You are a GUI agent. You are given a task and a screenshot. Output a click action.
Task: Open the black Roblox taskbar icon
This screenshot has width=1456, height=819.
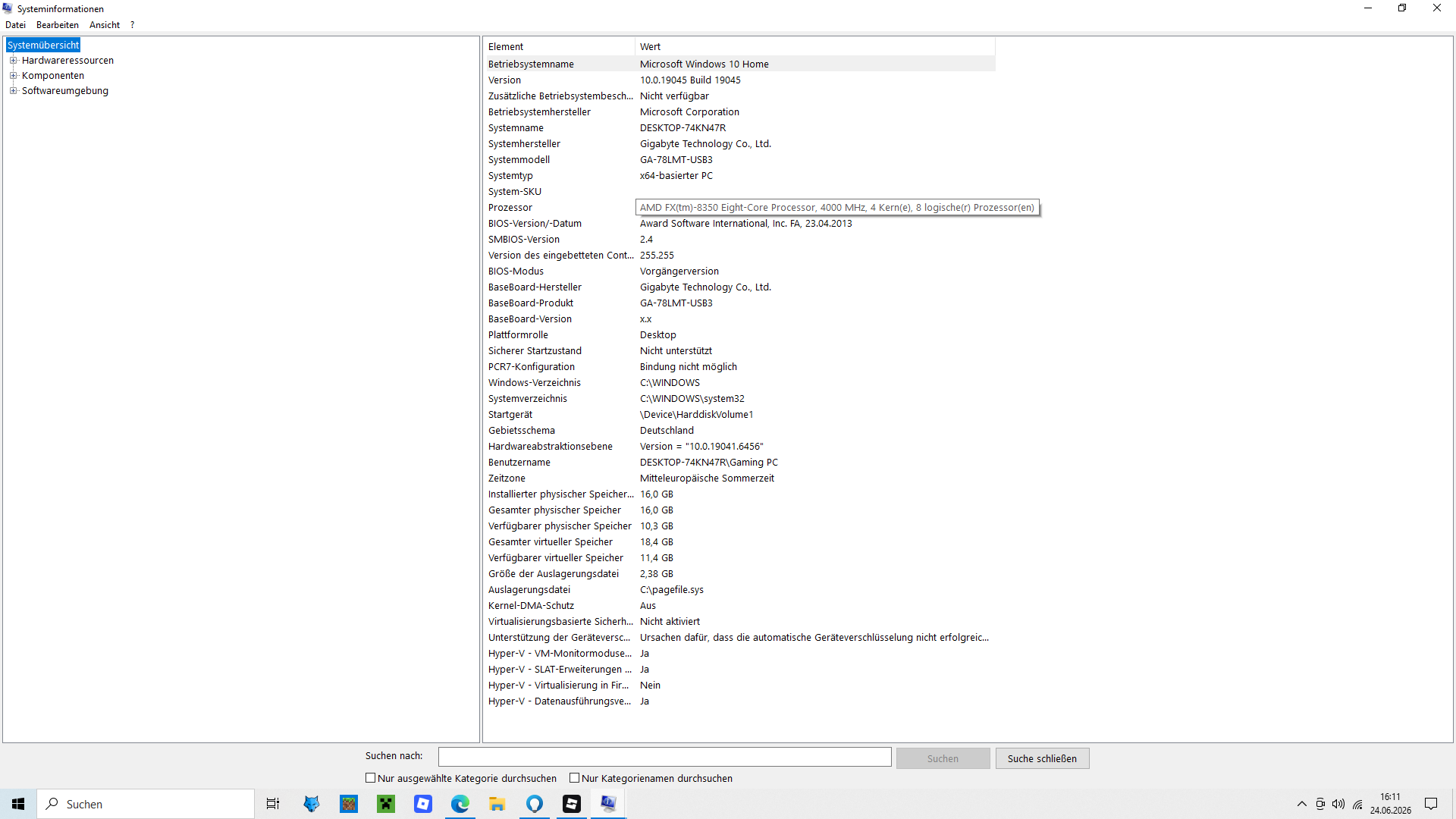pos(572,804)
